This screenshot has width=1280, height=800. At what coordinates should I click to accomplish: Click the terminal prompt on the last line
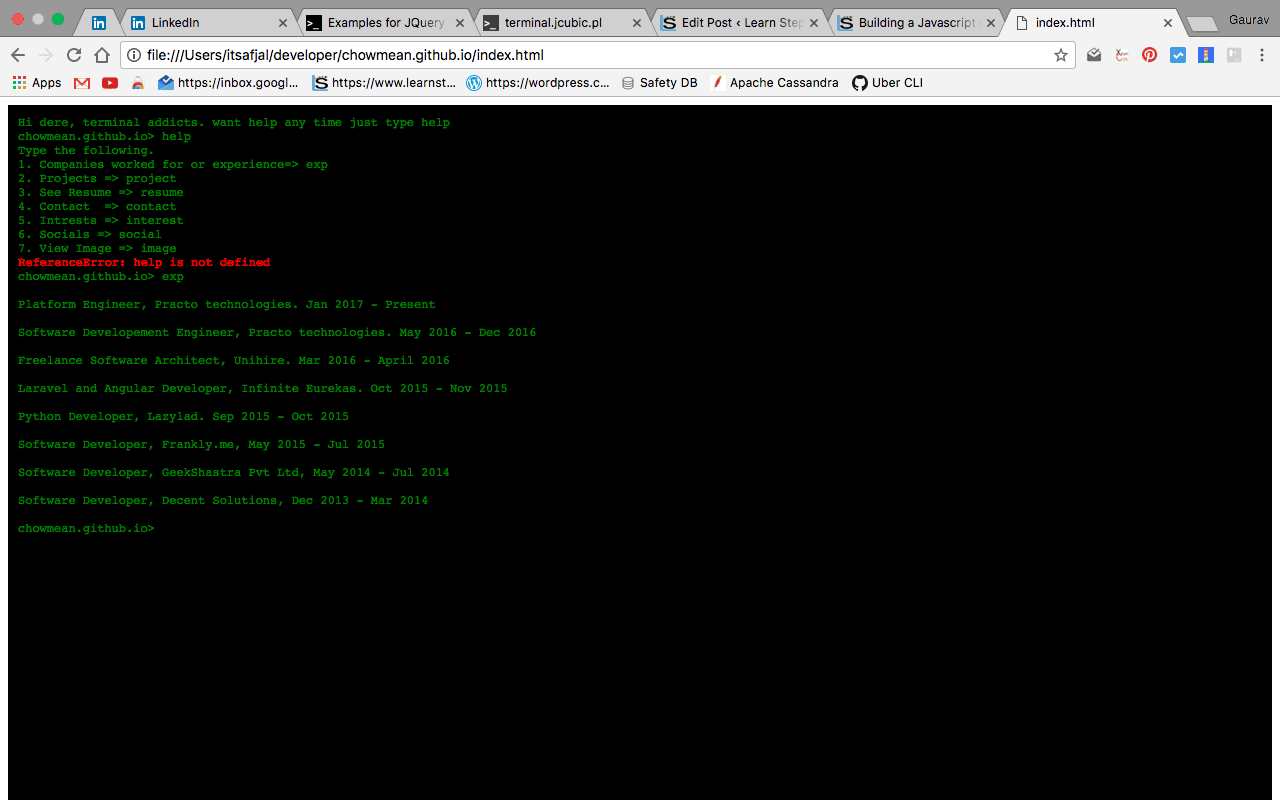86,528
